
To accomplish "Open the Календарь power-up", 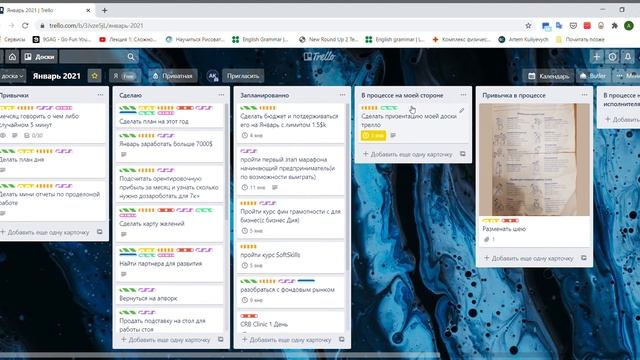I will 549,76.
